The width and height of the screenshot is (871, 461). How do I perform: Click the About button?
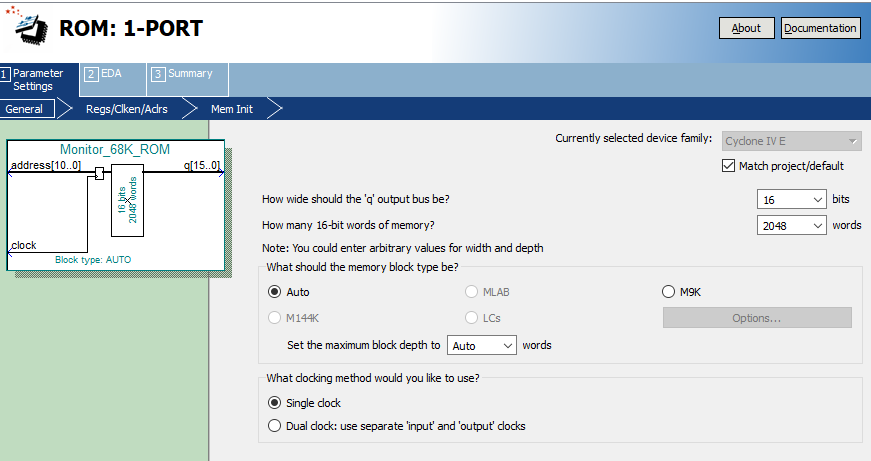pos(746,28)
